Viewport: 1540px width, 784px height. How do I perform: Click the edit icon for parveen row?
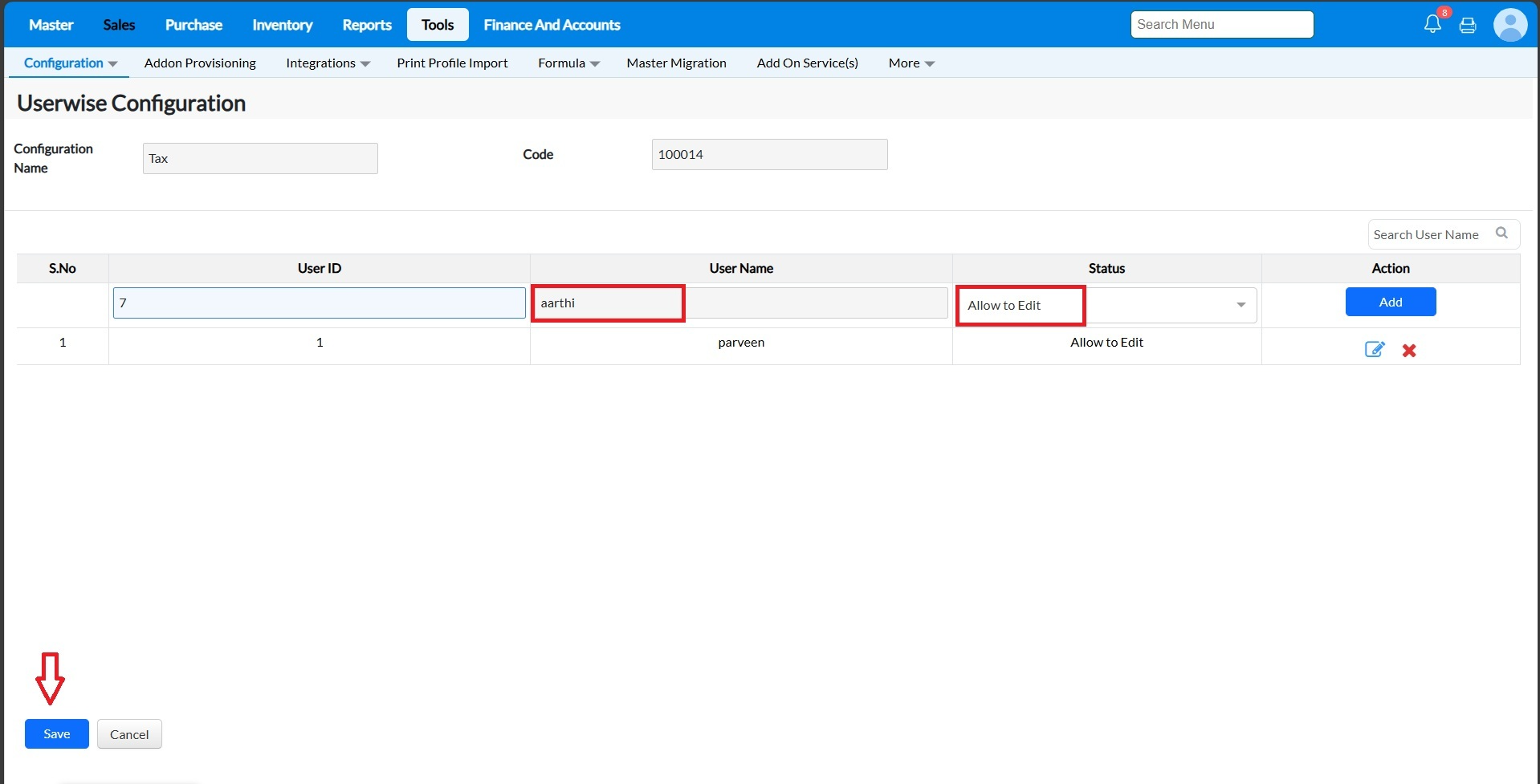click(1375, 349)
